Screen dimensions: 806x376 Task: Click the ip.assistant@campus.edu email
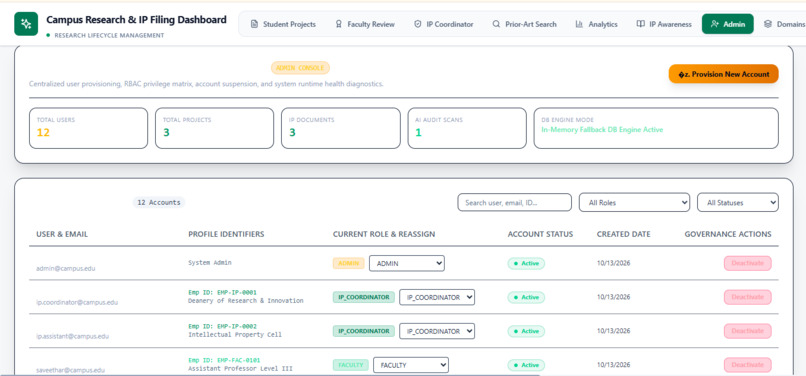pyautogui.click(x=72, y=336)
